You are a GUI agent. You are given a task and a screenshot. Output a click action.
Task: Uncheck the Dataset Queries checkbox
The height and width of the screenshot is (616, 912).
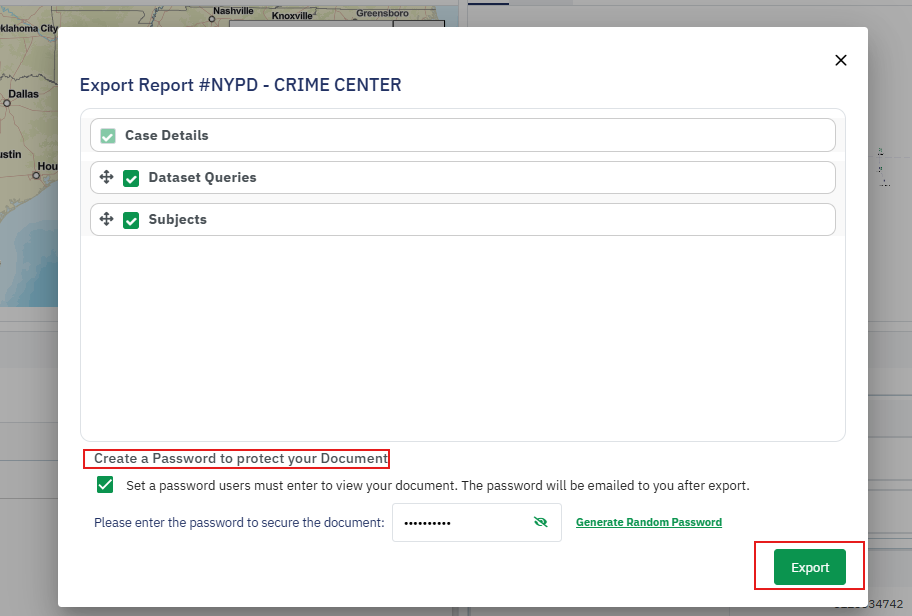131,178
